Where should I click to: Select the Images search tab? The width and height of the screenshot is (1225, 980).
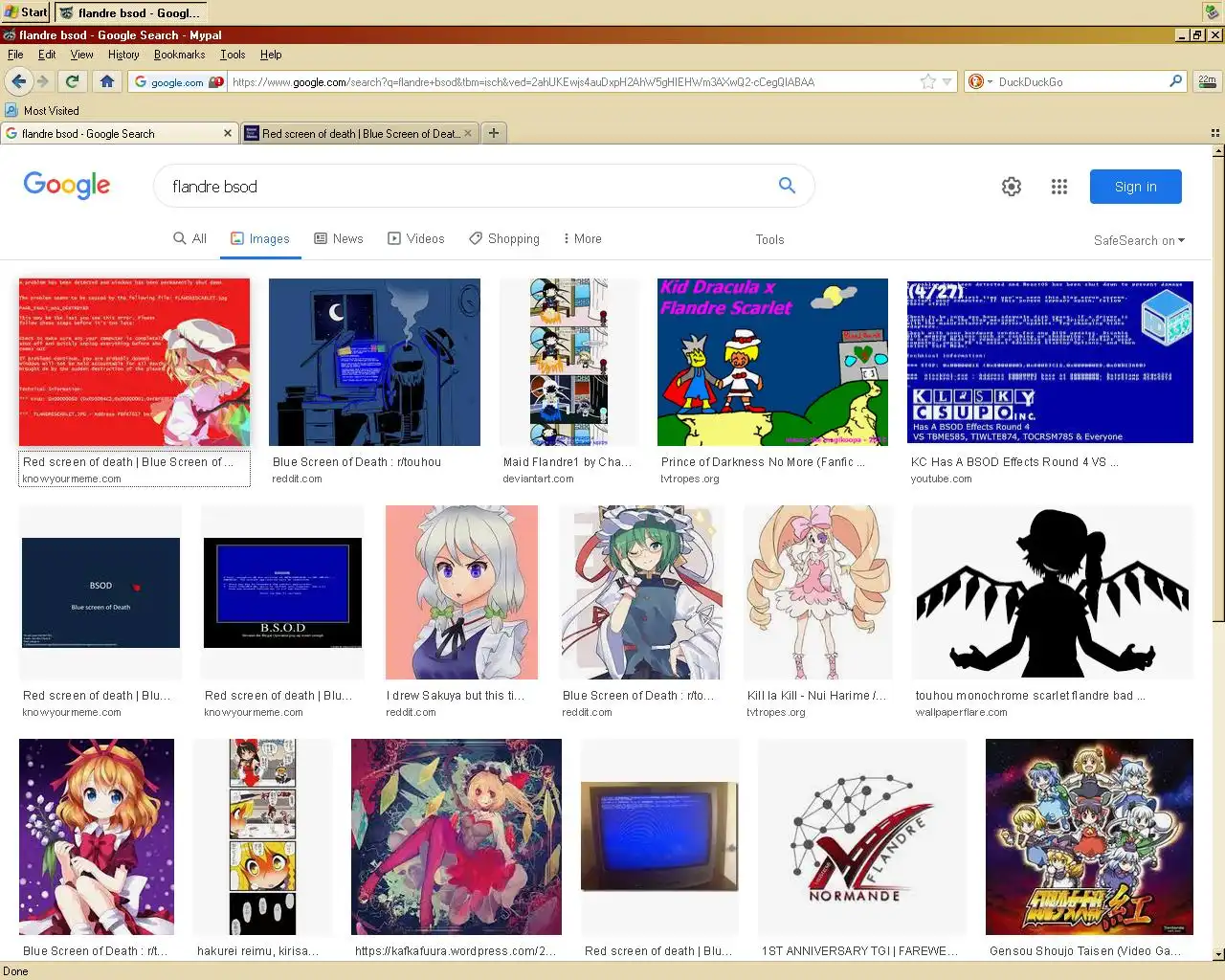pyautogui.click(x=260, y=238)
